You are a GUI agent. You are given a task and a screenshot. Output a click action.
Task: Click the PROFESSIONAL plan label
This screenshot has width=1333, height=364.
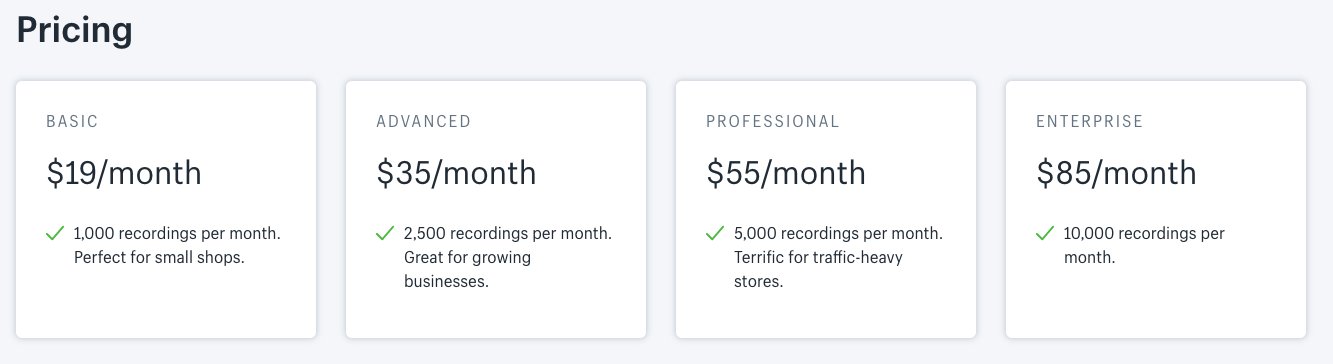773,122
